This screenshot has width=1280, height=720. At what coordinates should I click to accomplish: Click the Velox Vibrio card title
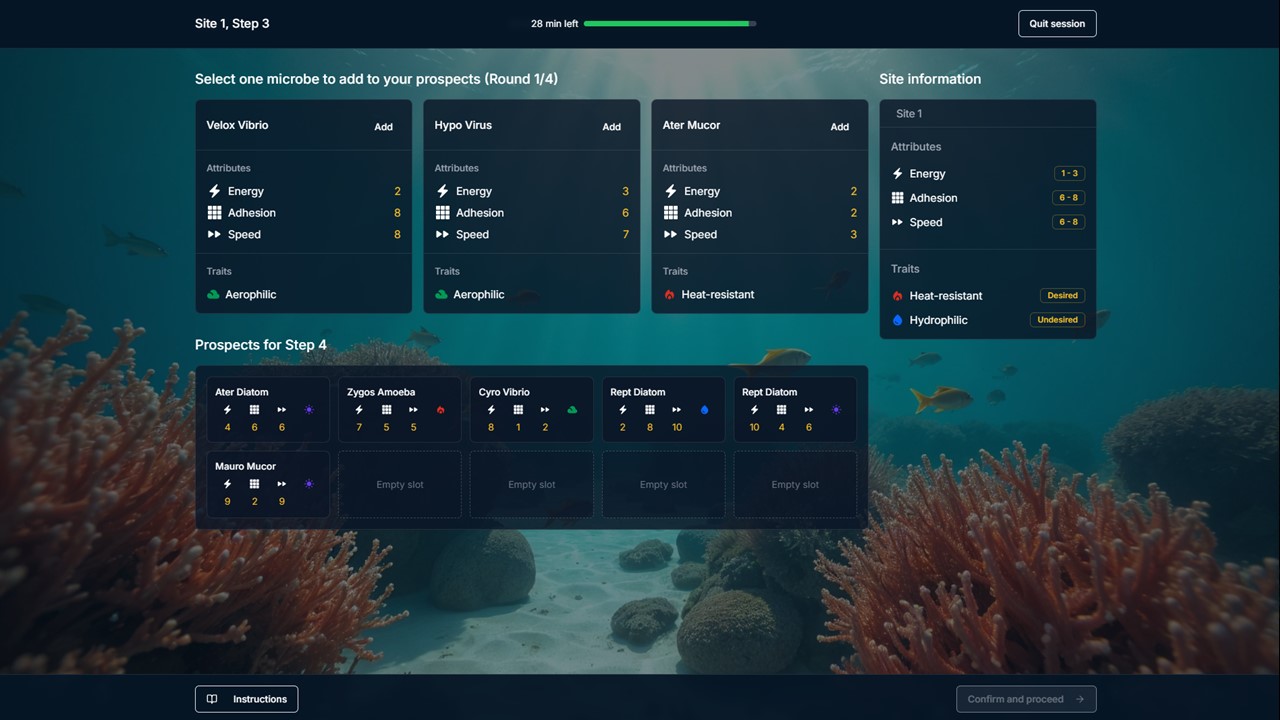point(237,126)
